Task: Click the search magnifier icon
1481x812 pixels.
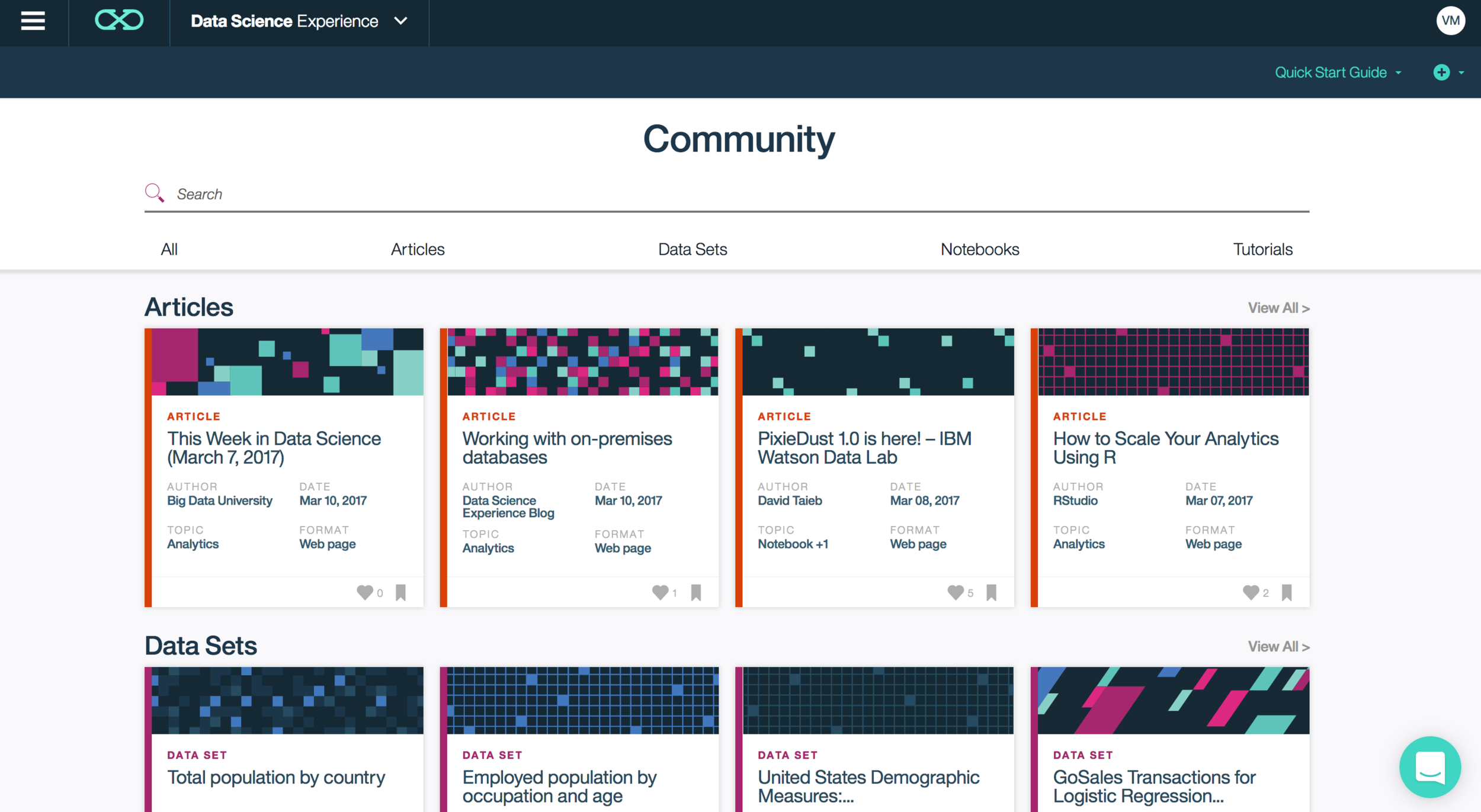Action: point(155,192)
